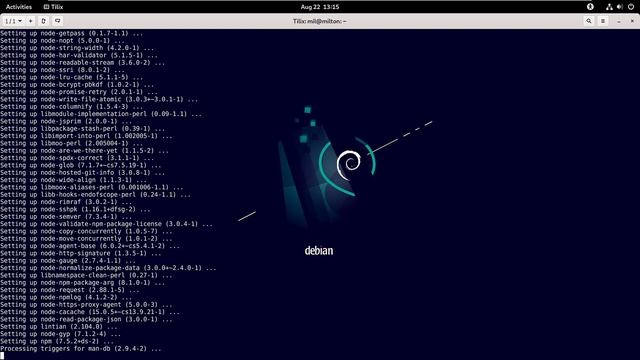Add a new terminal session with plus button
Viewport: 640px width, 360px height.
click(31, 21)
